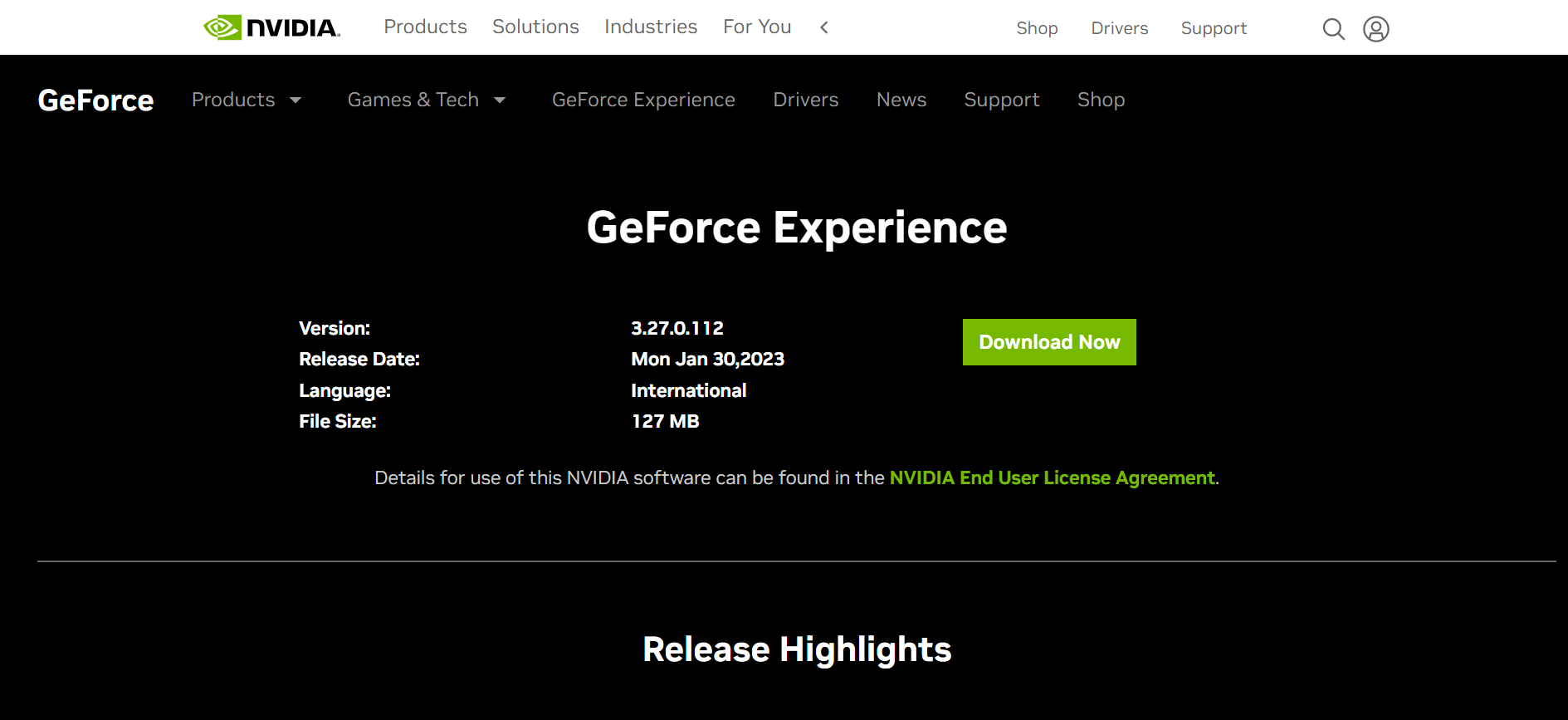Open the Industries menu

[651, 27]
